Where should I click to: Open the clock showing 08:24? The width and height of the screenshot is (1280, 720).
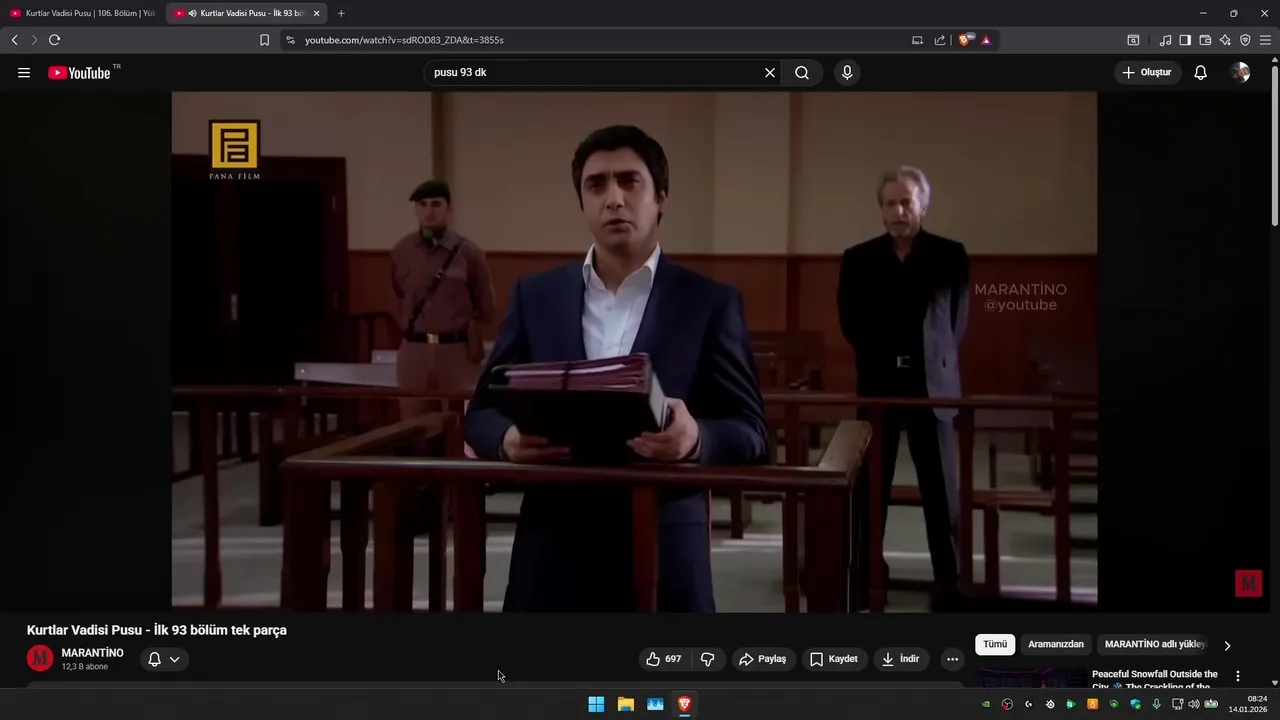pos(1250,704)
